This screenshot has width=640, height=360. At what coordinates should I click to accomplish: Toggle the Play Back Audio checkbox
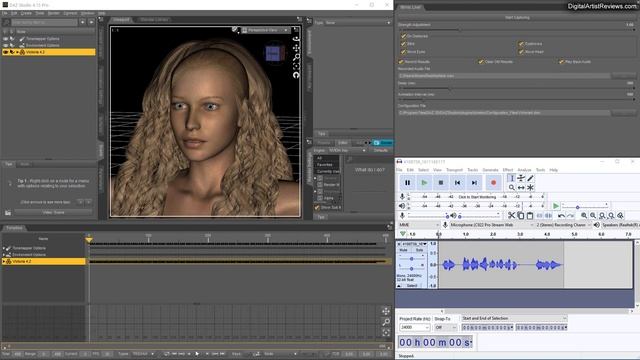tap(561, 62)
